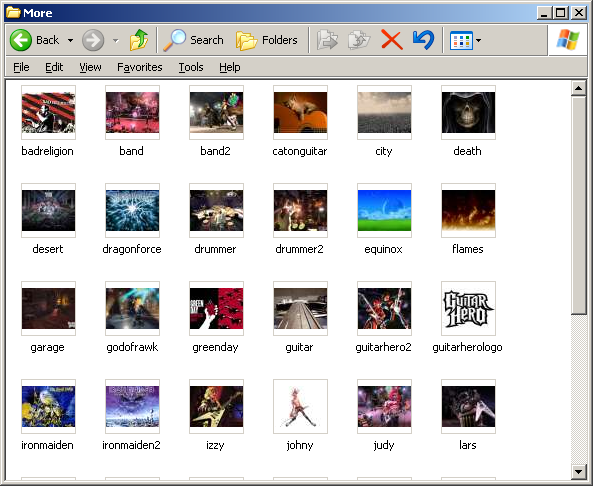The height and width of the screenshot is (486, 593).
Task: Select the ironmaiden thumbnail
Action: [x=48, y=406]
